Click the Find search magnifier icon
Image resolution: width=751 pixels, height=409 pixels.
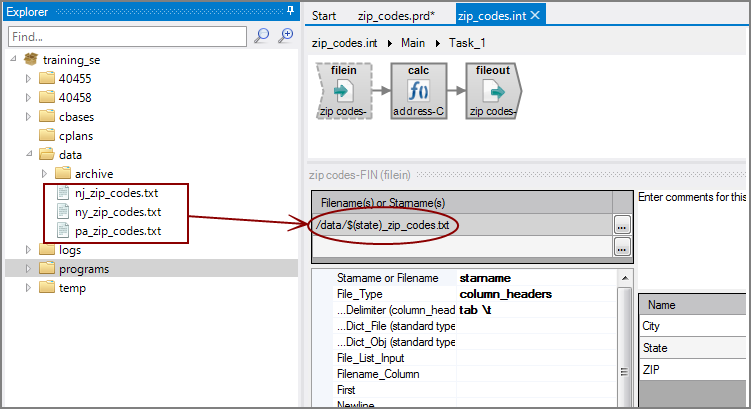pyautogui.click(x=262, y=36)
